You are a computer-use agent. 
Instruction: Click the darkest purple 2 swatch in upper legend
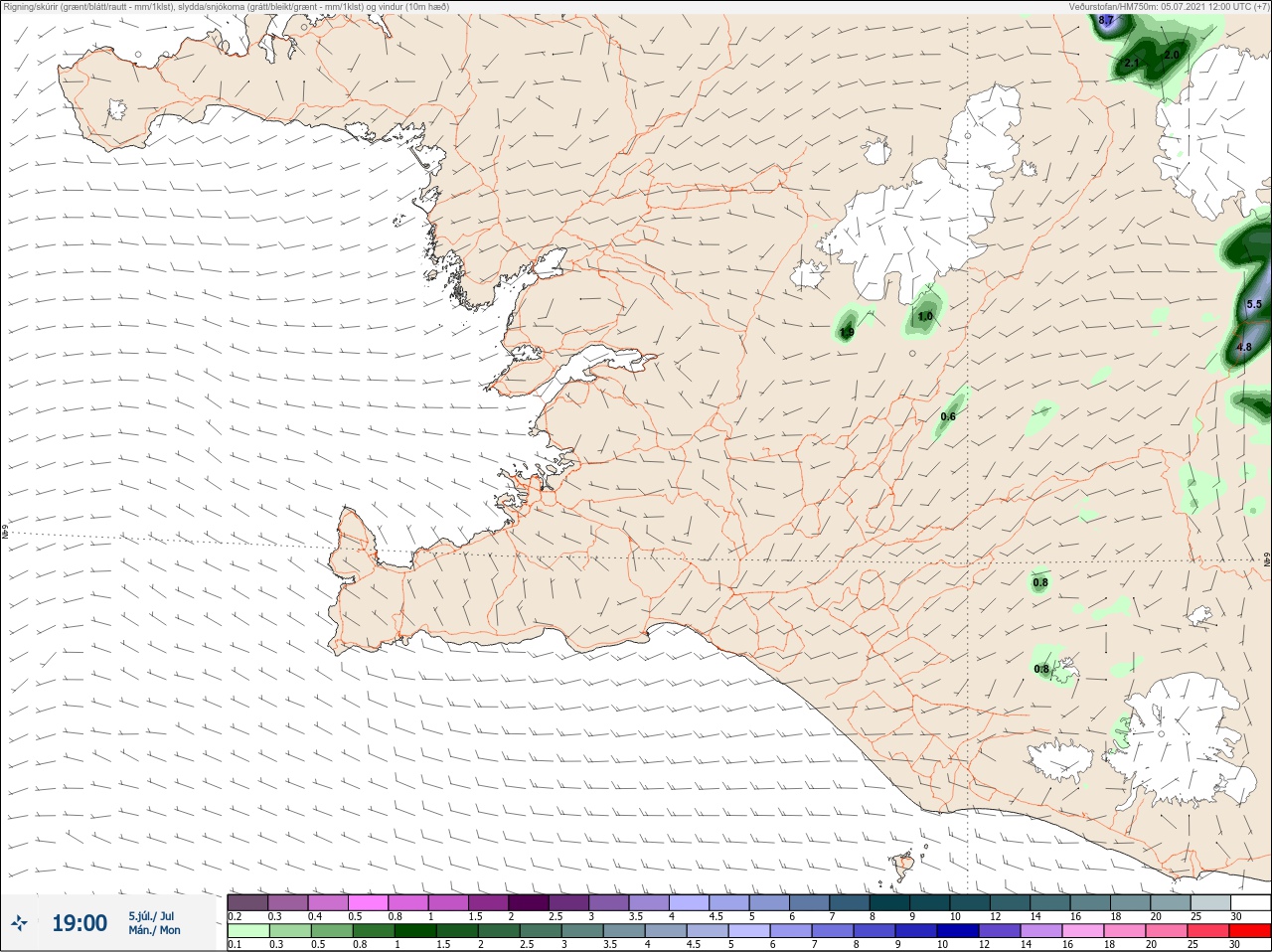point(529,902)
